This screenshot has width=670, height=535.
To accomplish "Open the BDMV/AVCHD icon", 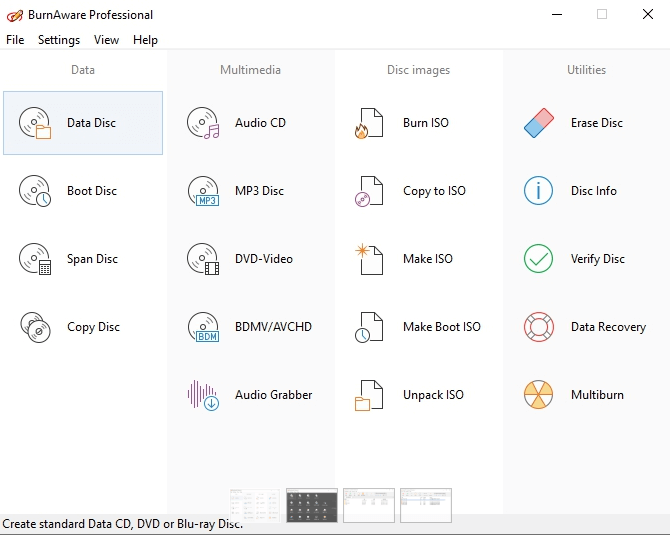I will point(203,327).
